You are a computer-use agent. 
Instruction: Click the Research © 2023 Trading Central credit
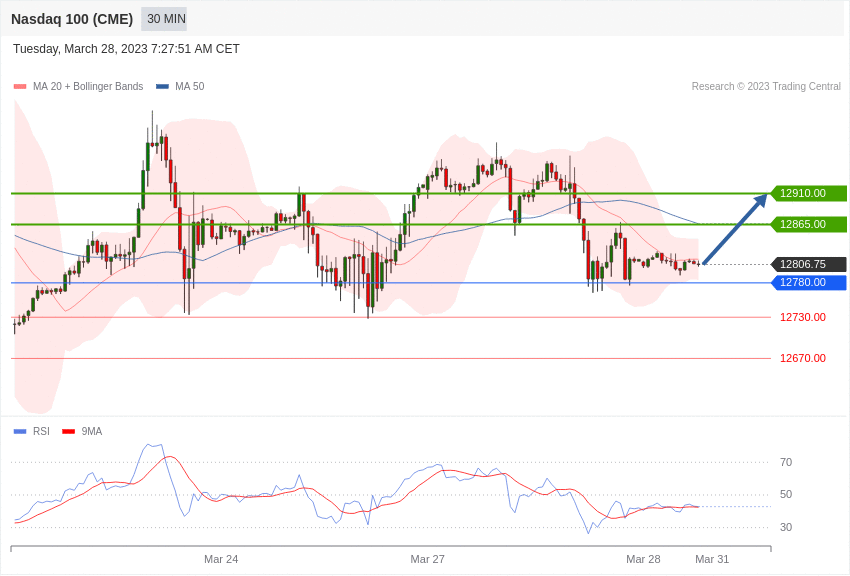[x=766, y=87]
